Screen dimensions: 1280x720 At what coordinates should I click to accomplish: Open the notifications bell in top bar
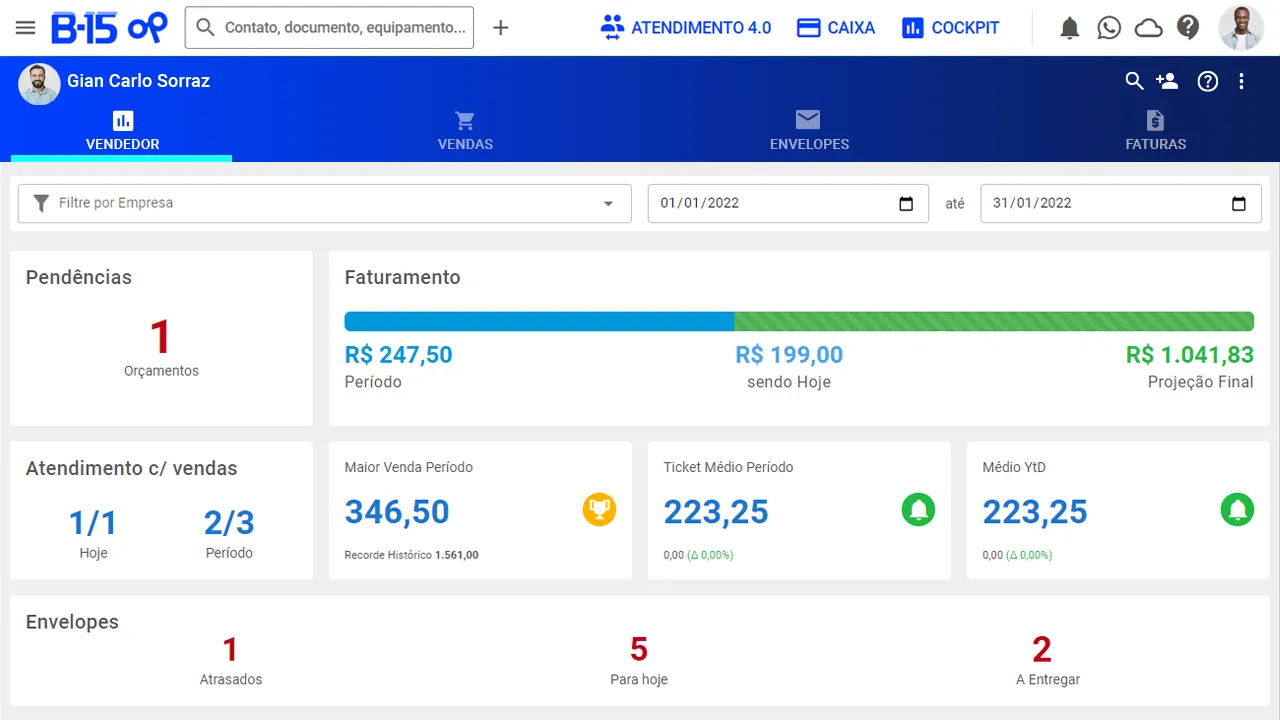tap(1069, 28)
